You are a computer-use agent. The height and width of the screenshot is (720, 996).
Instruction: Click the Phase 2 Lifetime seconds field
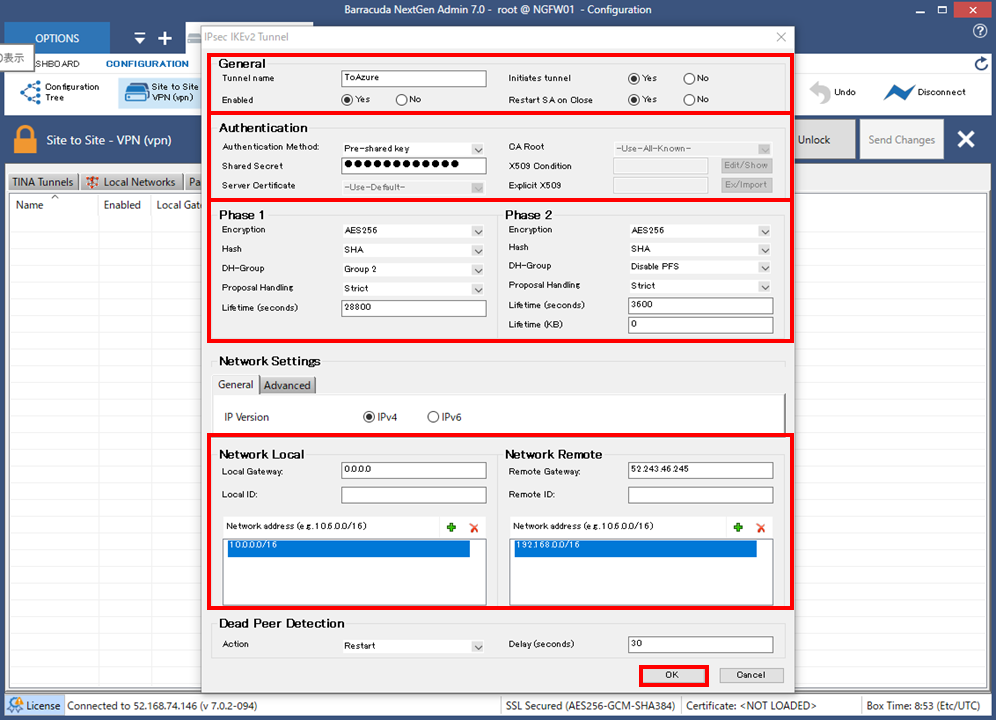coord(701,306)
